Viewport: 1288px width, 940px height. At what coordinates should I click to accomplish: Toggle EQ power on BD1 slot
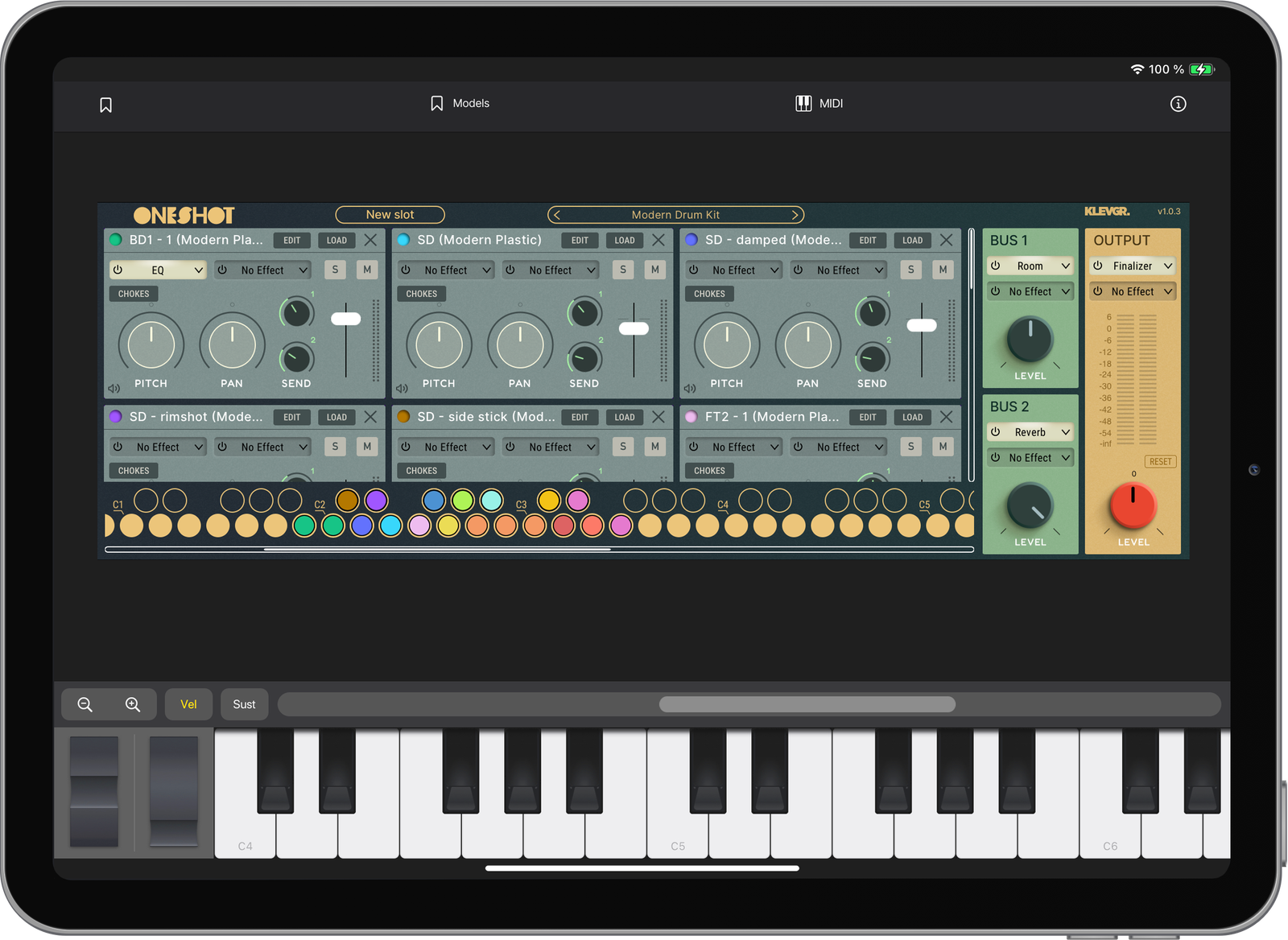pos(118,270)
